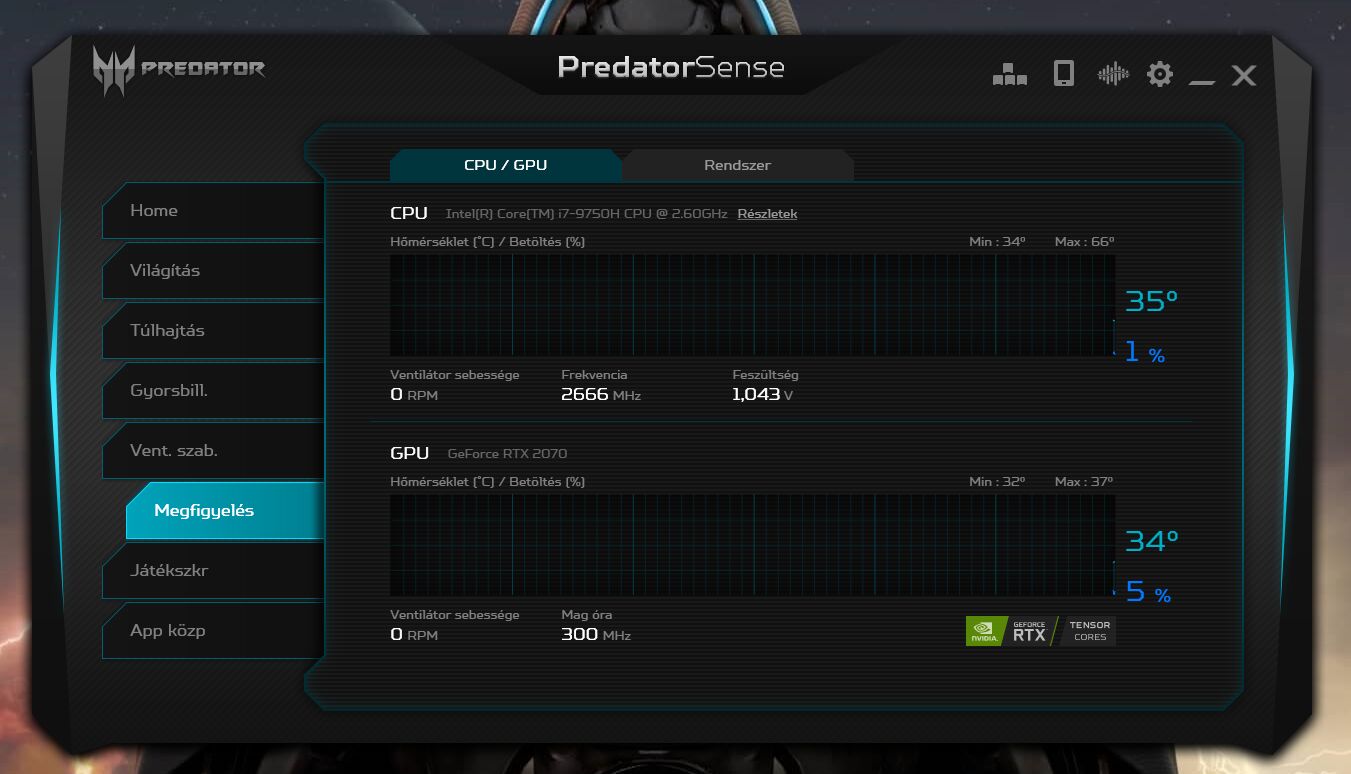Image resolution: width=1351 pixels, height=774 pixels.
Task: Click the GPU 34° temperature reading
Action: [1151, 541]
